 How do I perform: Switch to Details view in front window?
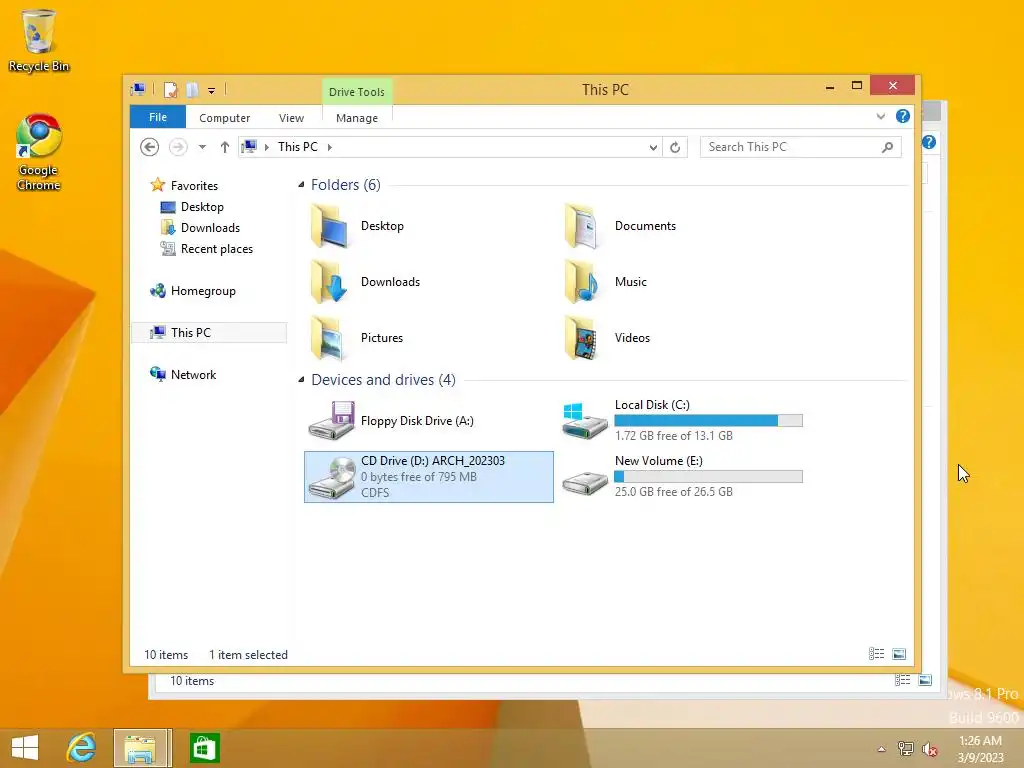coord(876,654)
